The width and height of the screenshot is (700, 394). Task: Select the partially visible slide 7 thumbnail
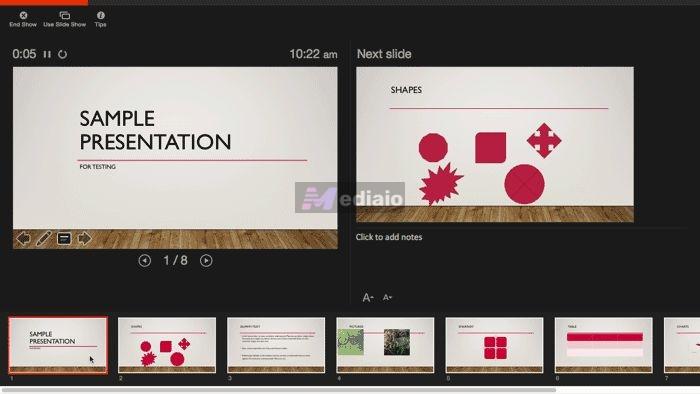coord(682,345)
